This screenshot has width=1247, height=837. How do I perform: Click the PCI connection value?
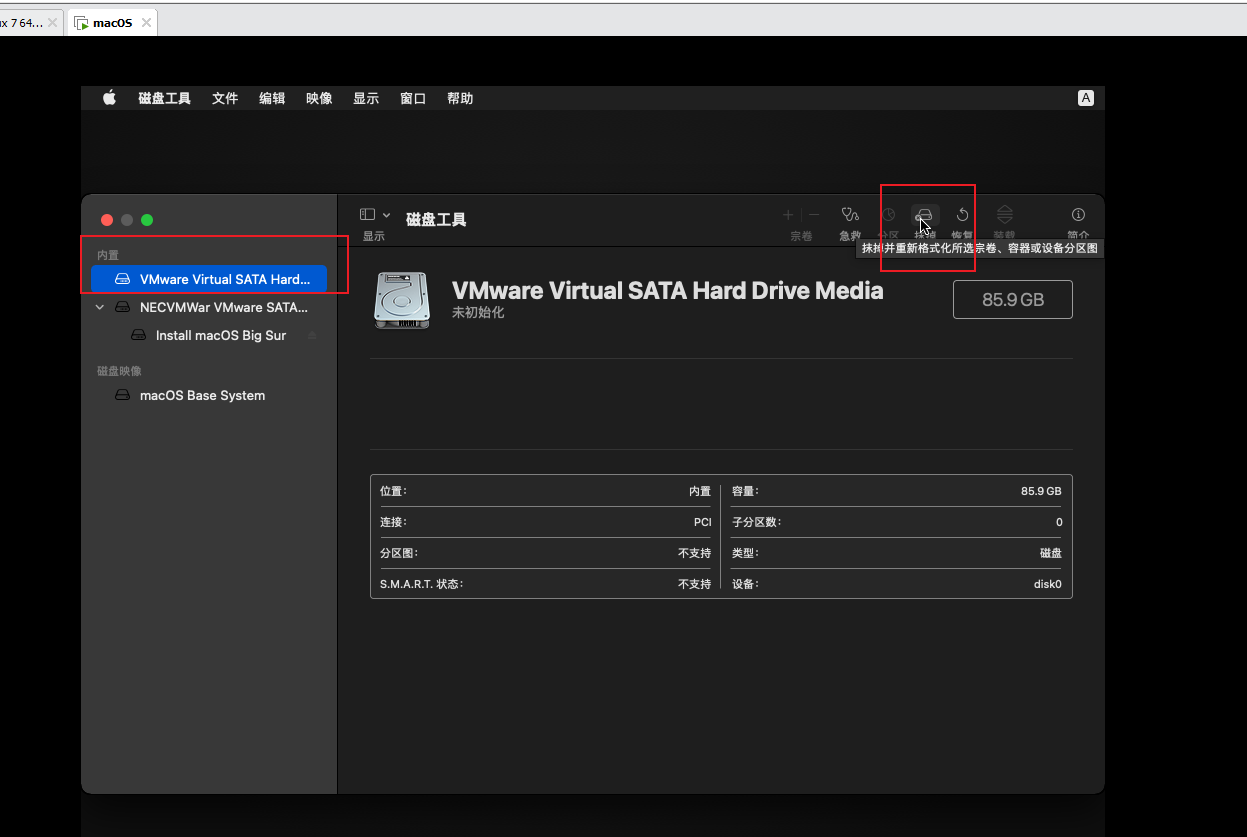[702, 522]
